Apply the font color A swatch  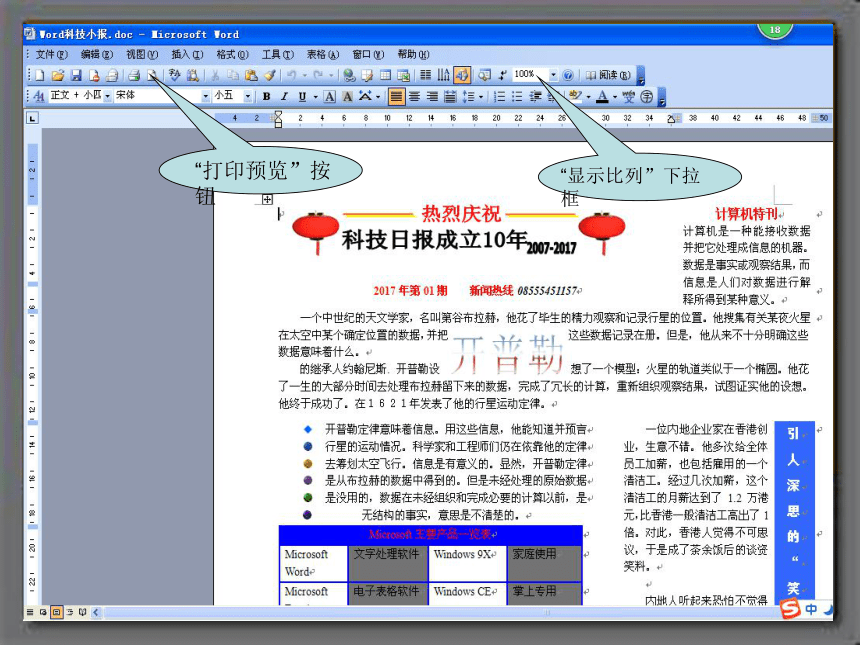tap(602, 97)
